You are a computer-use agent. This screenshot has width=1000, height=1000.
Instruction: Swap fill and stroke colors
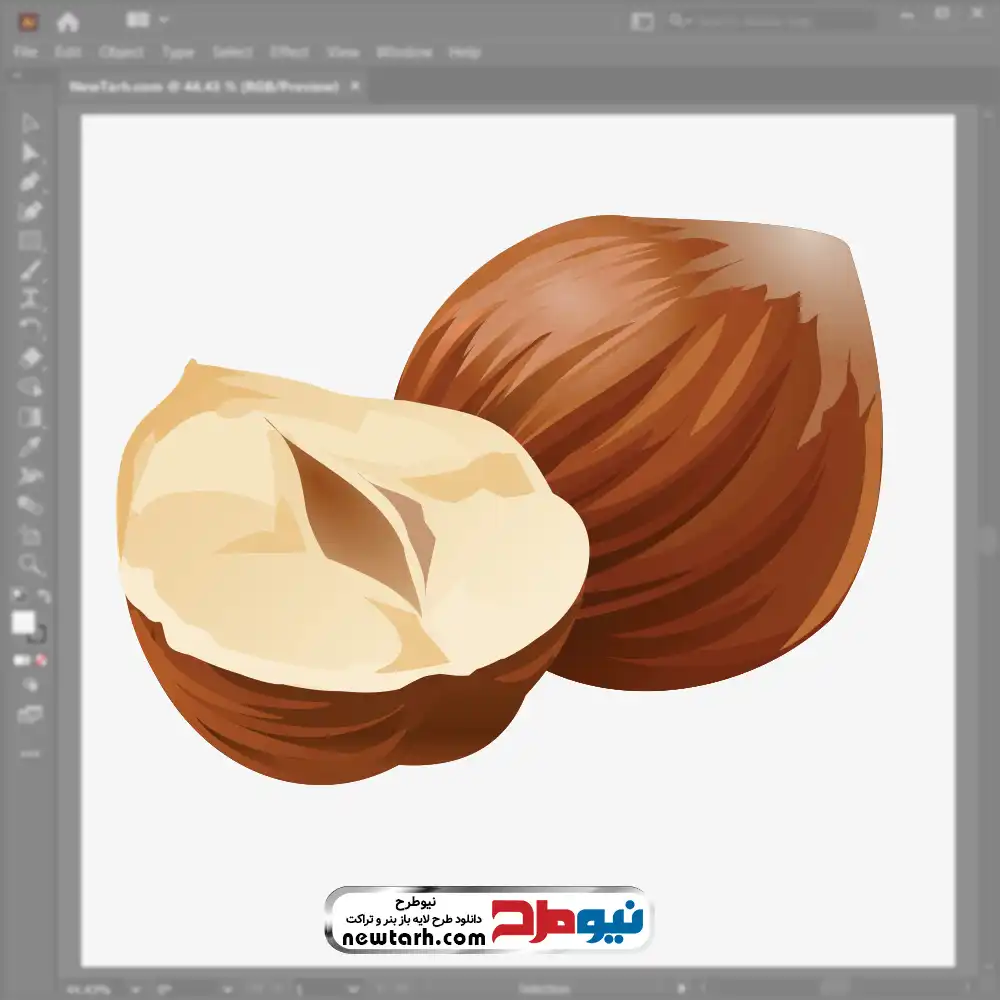44,596
